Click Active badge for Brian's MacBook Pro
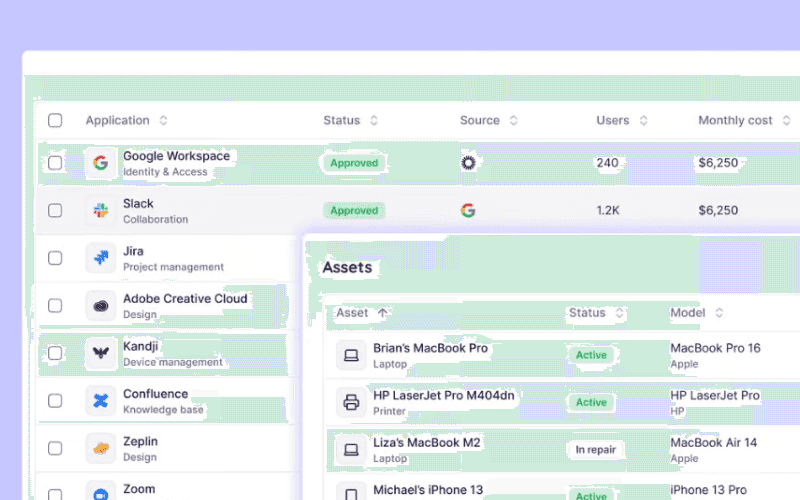 click(x=591, y=355)
